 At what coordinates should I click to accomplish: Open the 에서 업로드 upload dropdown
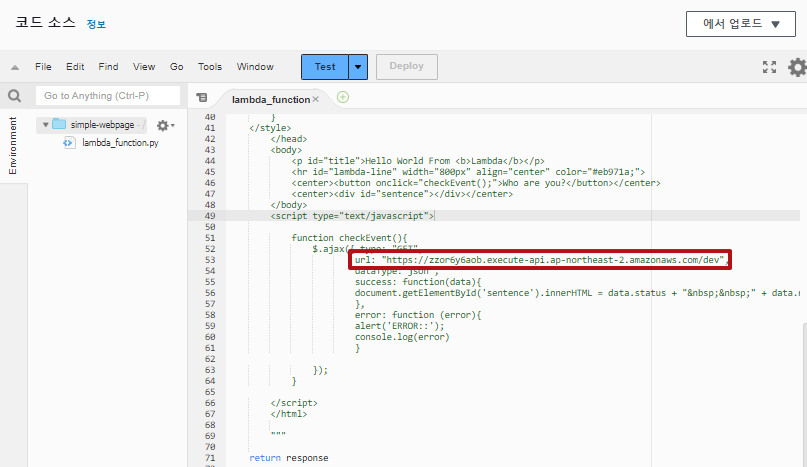[x=741, y=24]
